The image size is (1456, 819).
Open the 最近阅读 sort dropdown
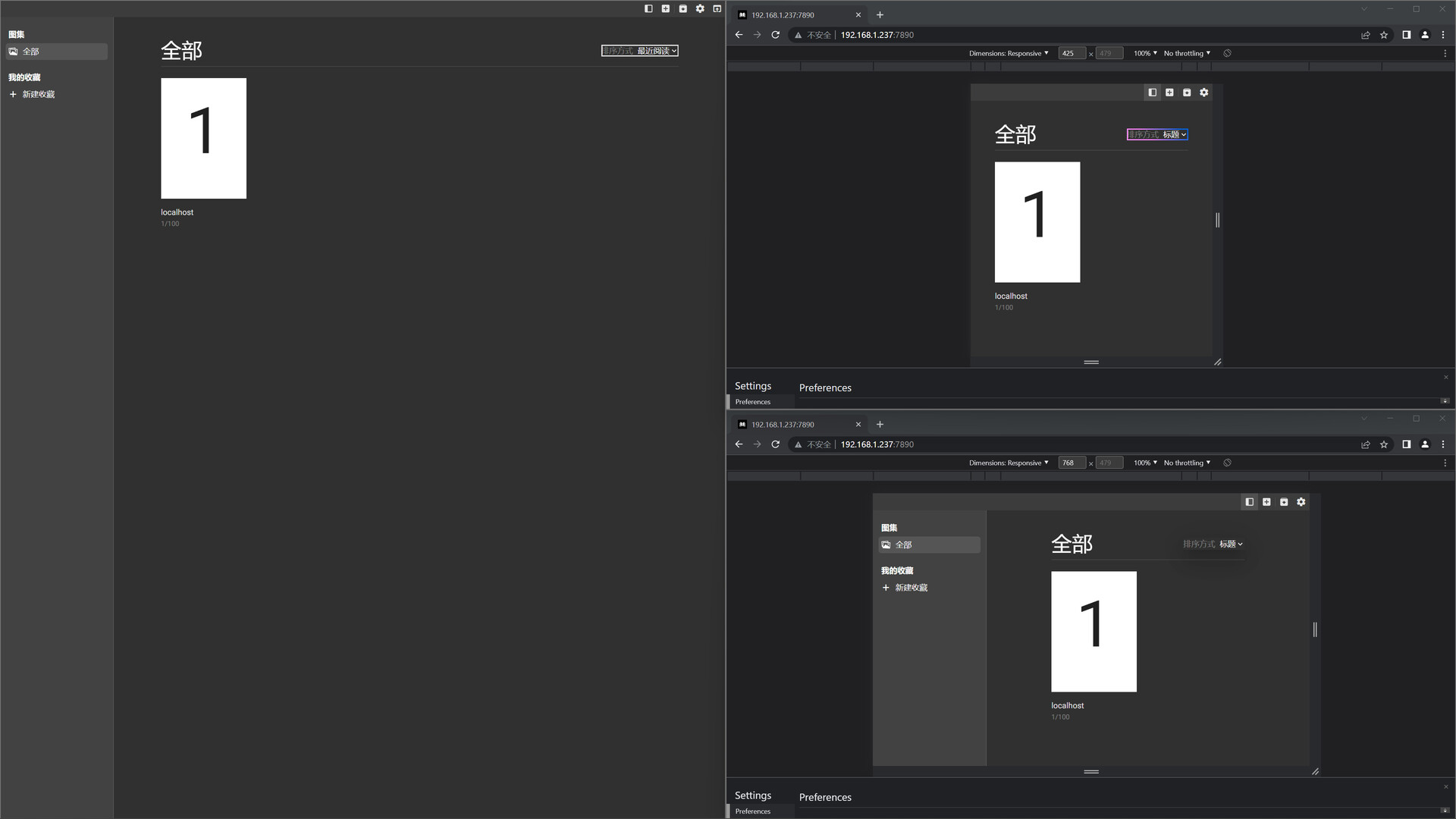657,51
